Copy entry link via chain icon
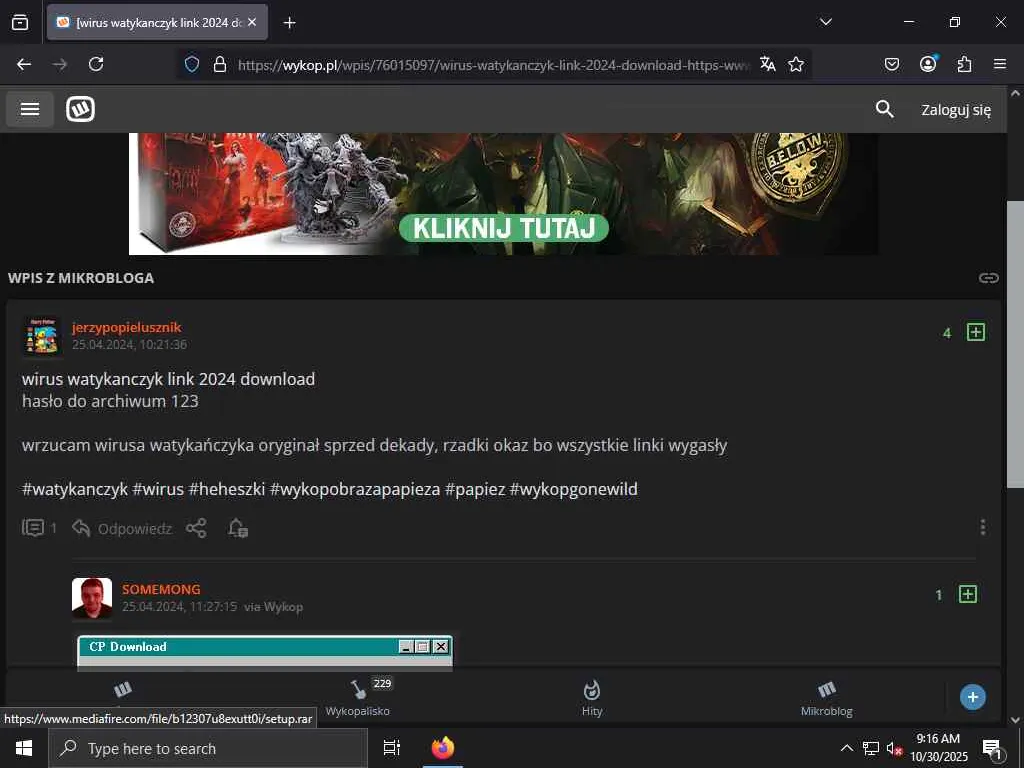This screenshot has width=1024, height=768. 988,278
